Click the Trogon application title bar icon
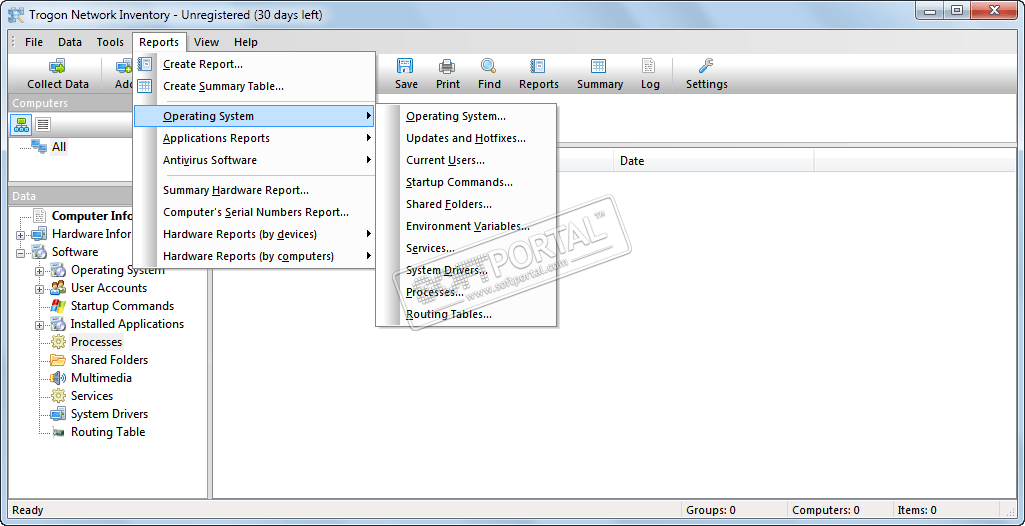1025x526 pixels. tap(16, 14)
